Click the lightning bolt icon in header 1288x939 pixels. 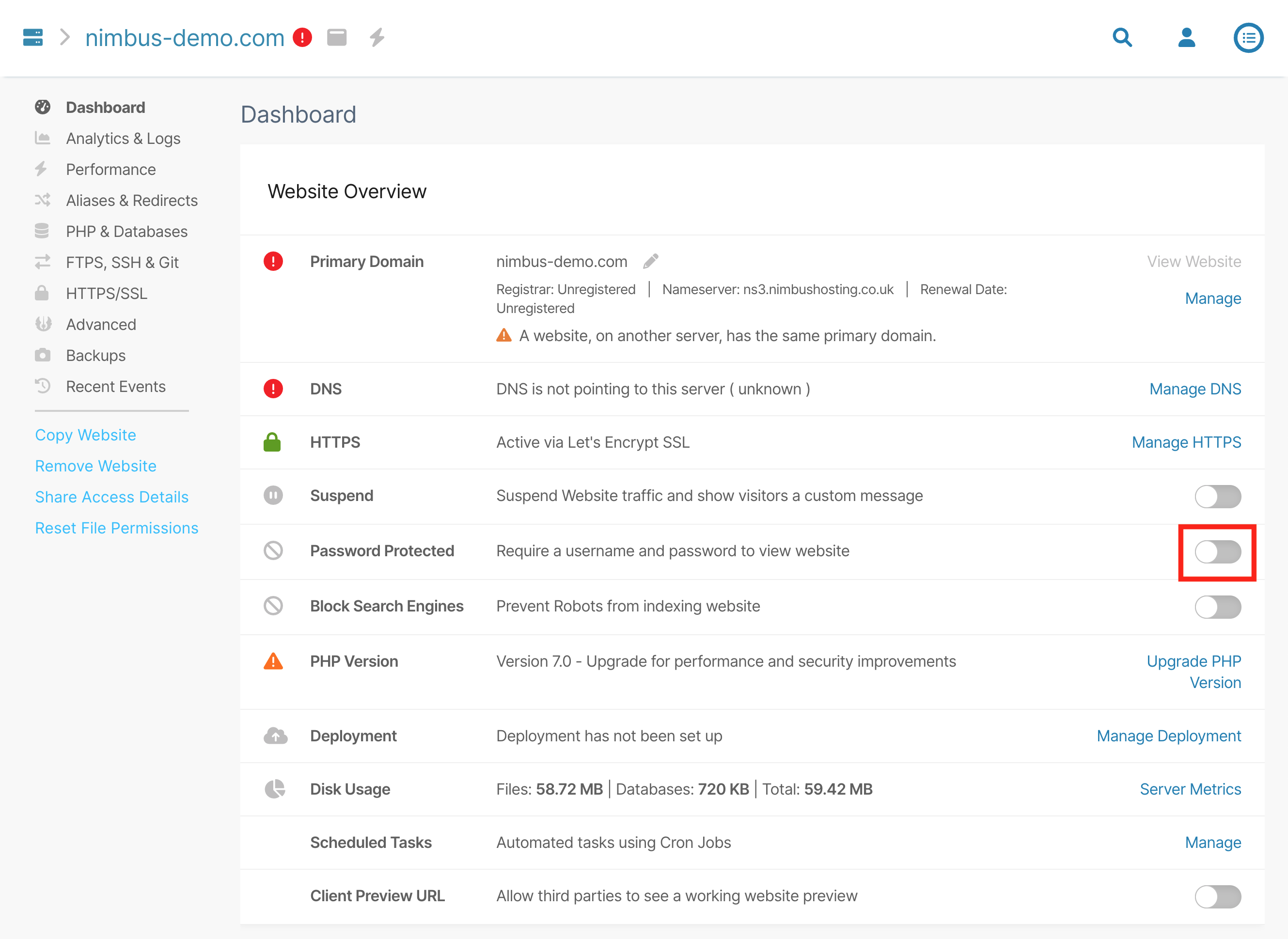(377, 37)
